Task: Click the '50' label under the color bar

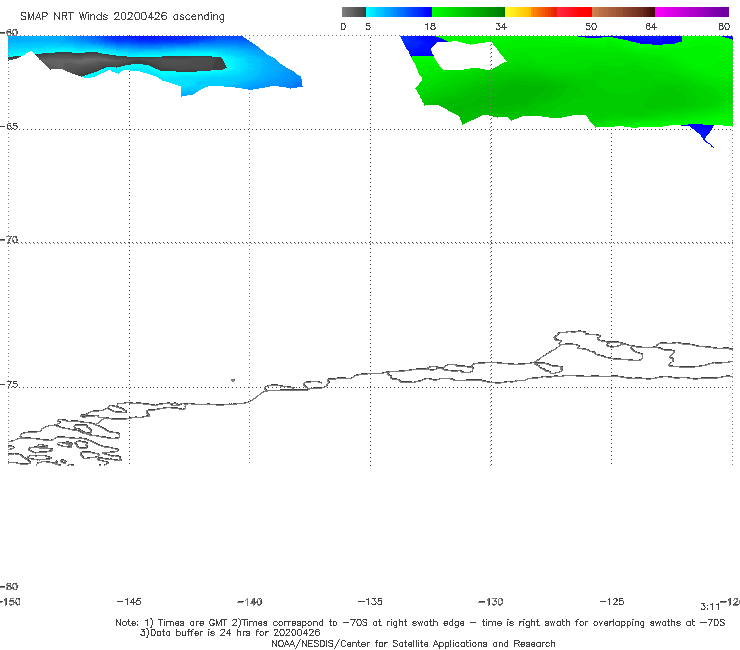Action: 591,27
